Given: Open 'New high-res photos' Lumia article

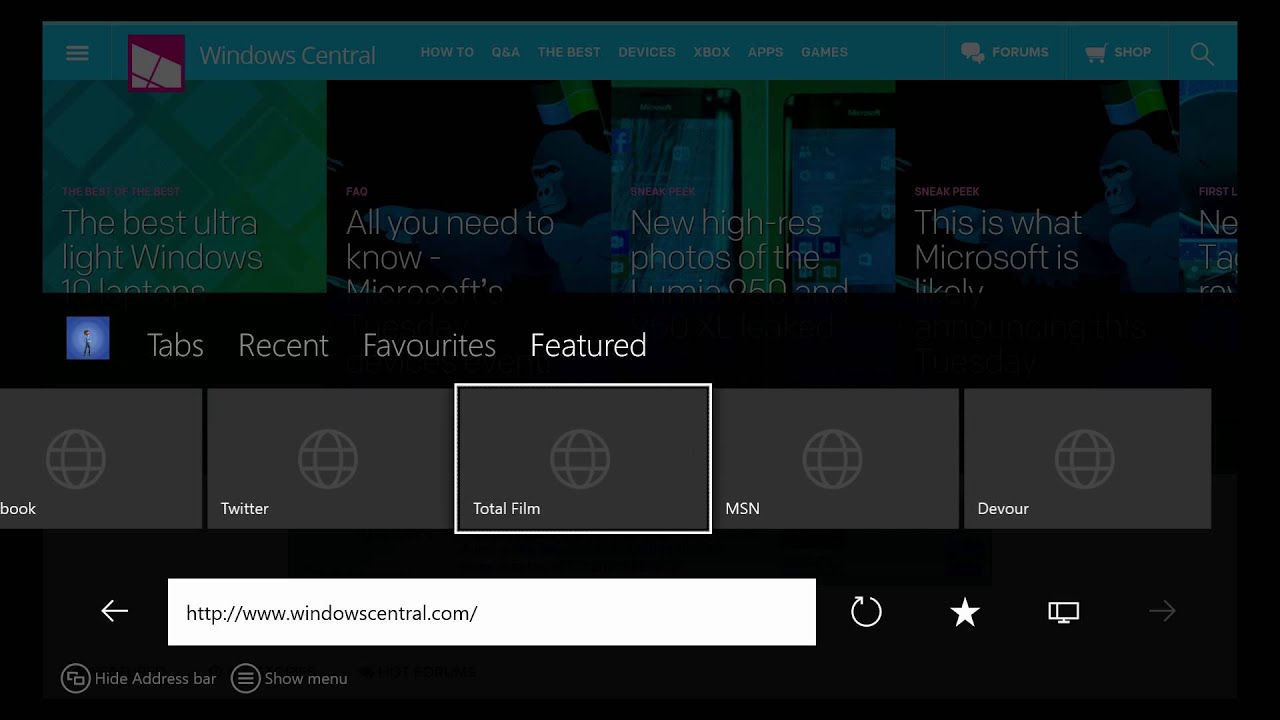Looking at the screenshot, I should coord(752,186).
